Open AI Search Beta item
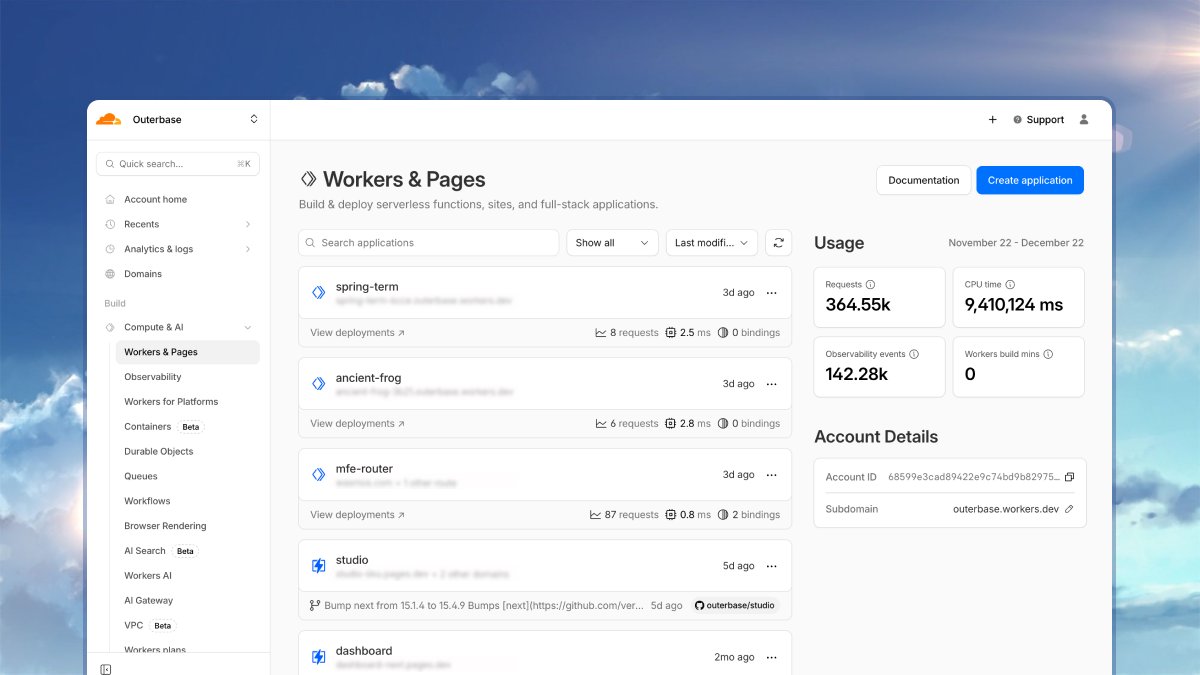Viewport: 1200px width, 675px height. (x=160, y=551)
